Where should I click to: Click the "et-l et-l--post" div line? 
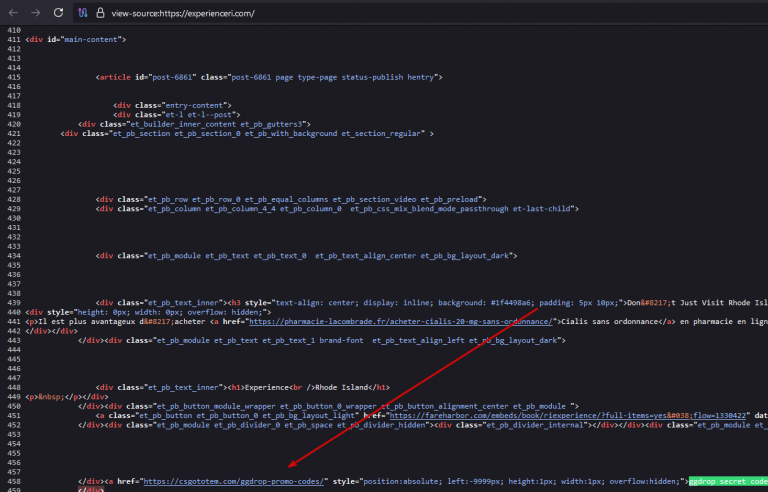pos(177,115)
